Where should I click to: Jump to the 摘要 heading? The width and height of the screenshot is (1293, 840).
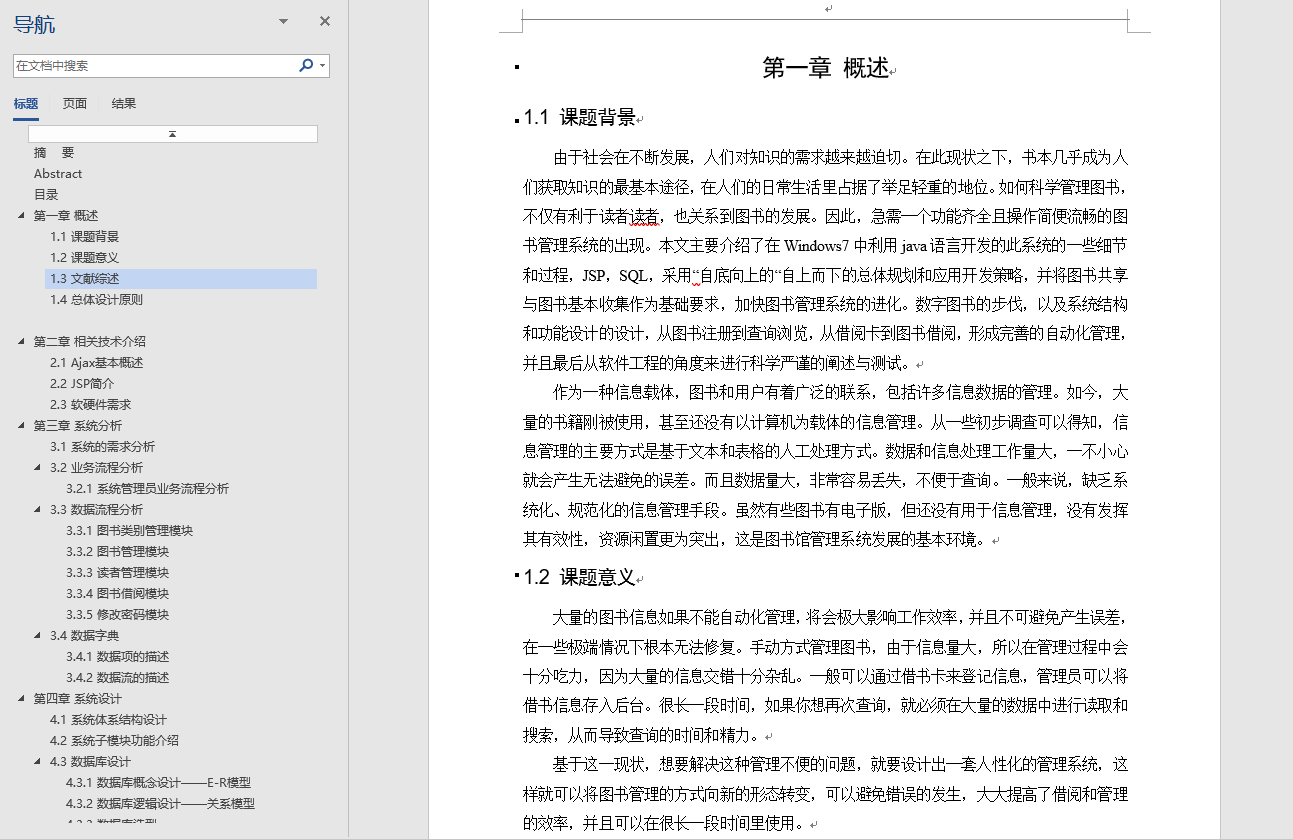point(45,152)
